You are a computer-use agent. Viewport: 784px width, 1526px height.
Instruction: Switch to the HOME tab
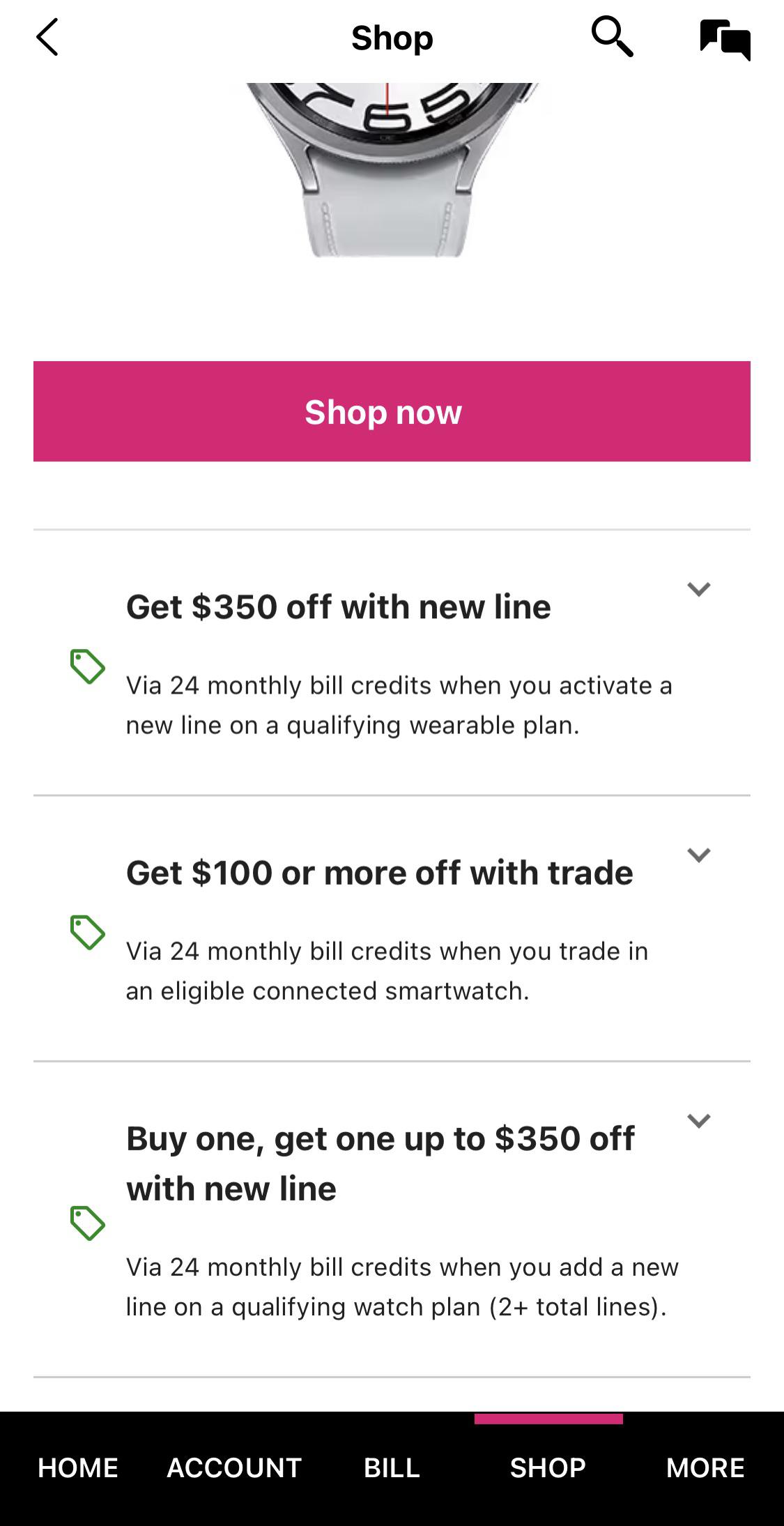(77, 1467)
